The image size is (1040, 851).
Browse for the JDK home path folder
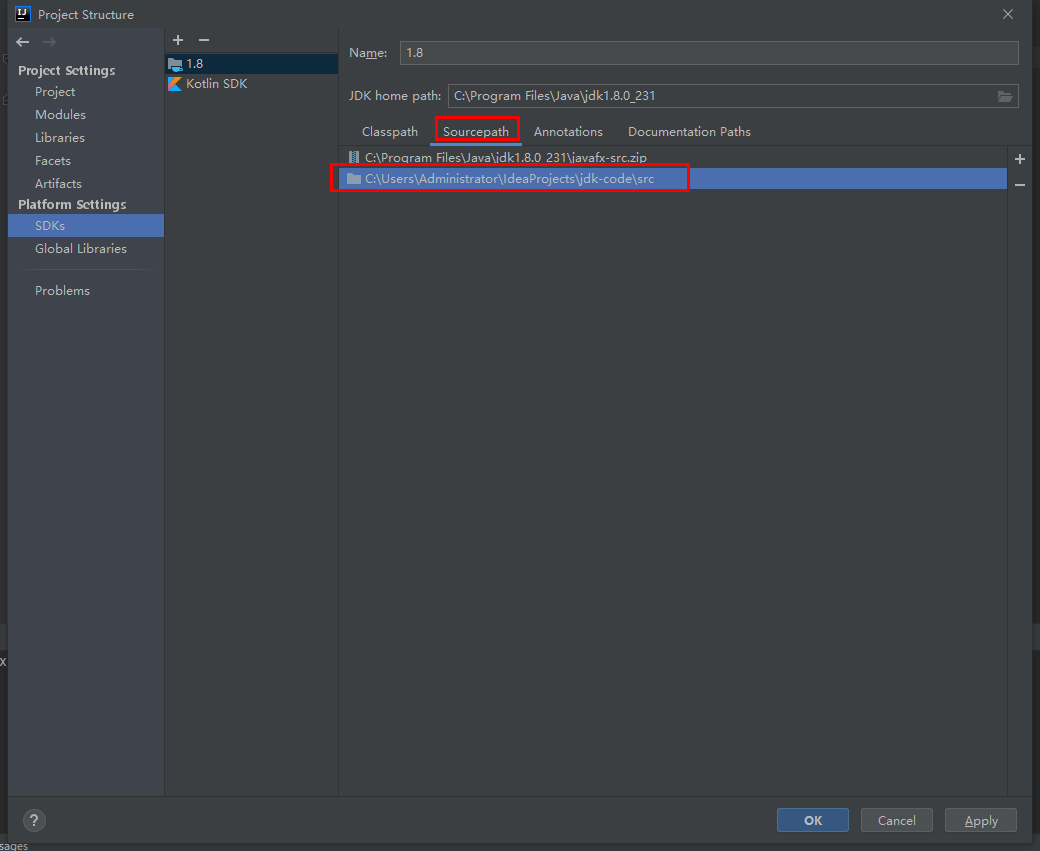[x=1005, y=96]
